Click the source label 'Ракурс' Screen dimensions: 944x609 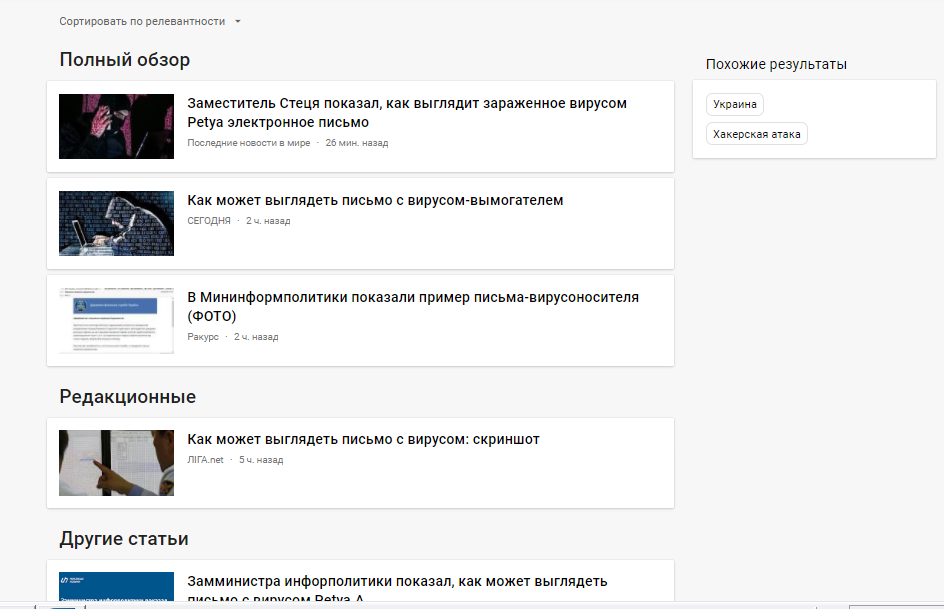click(203, 337)
